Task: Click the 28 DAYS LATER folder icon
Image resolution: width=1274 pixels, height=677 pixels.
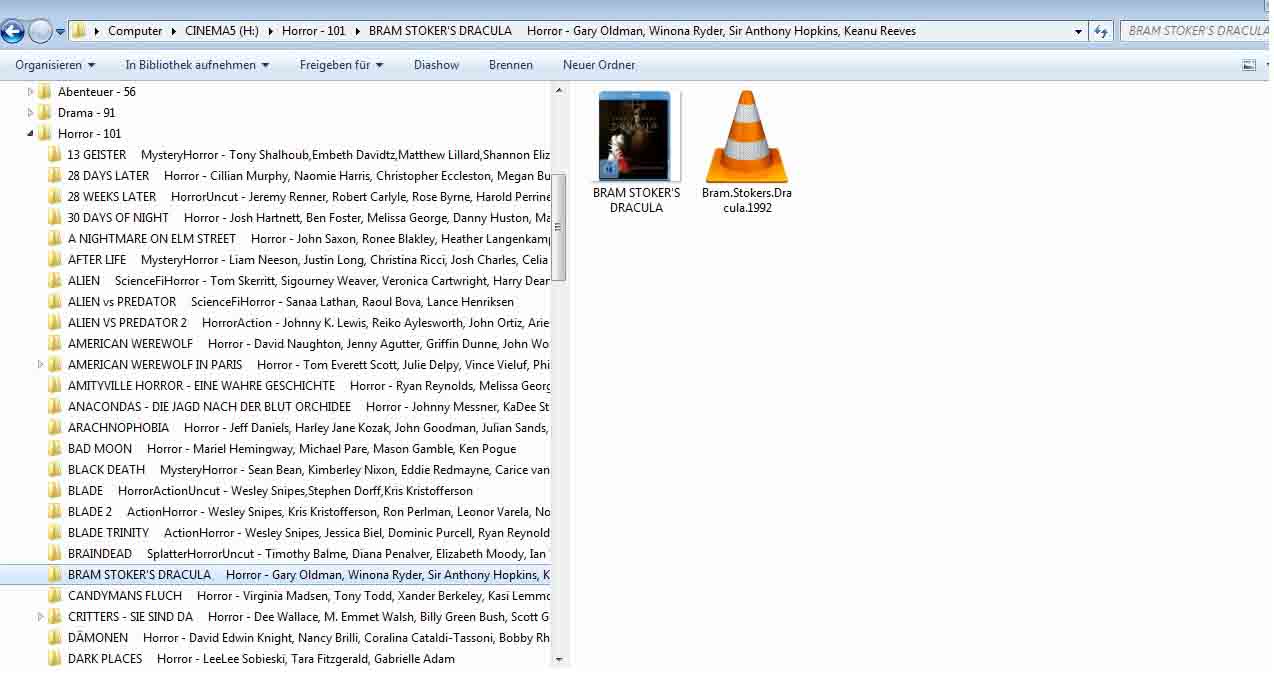Action: 55,176
